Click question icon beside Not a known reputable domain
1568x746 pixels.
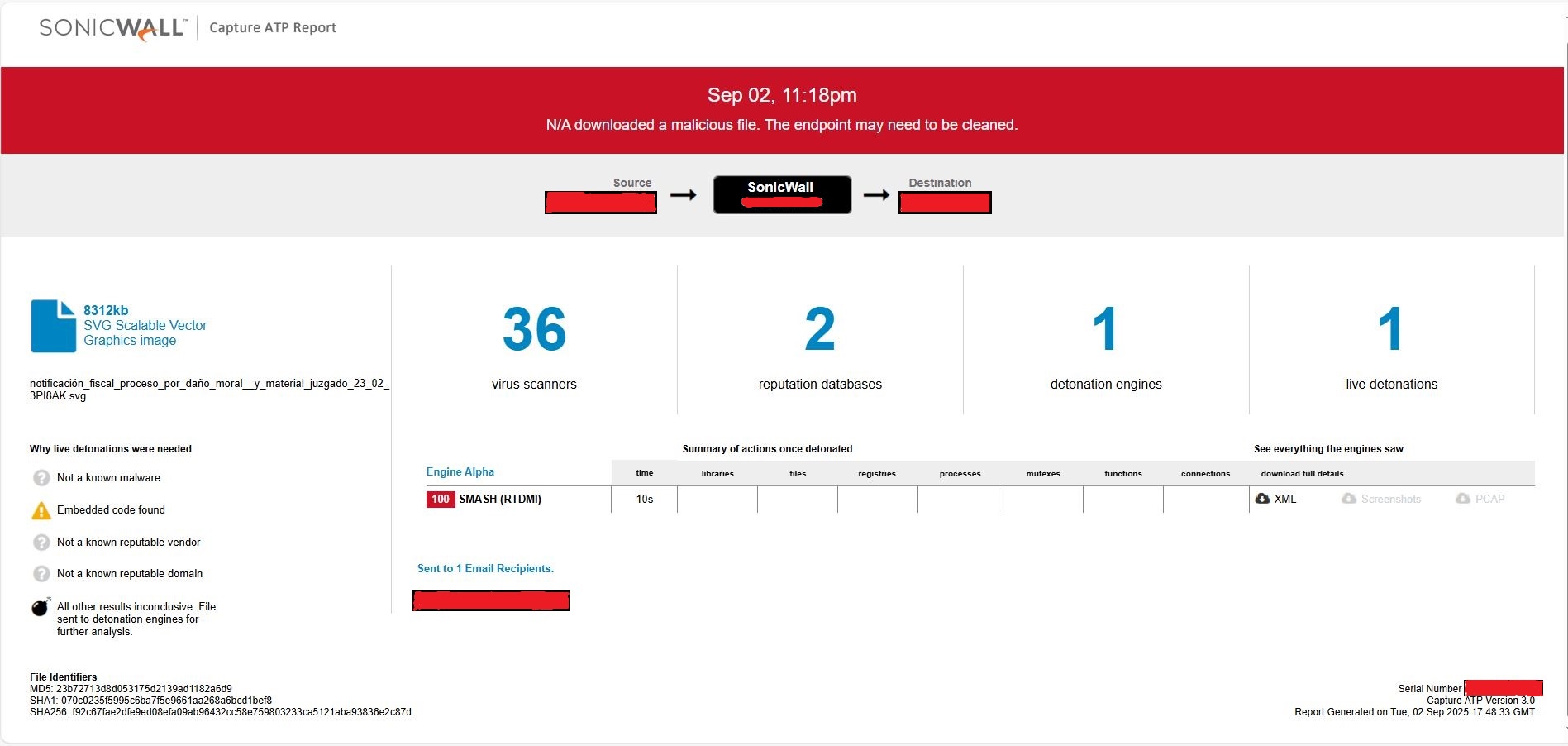[x=41, y=574]
